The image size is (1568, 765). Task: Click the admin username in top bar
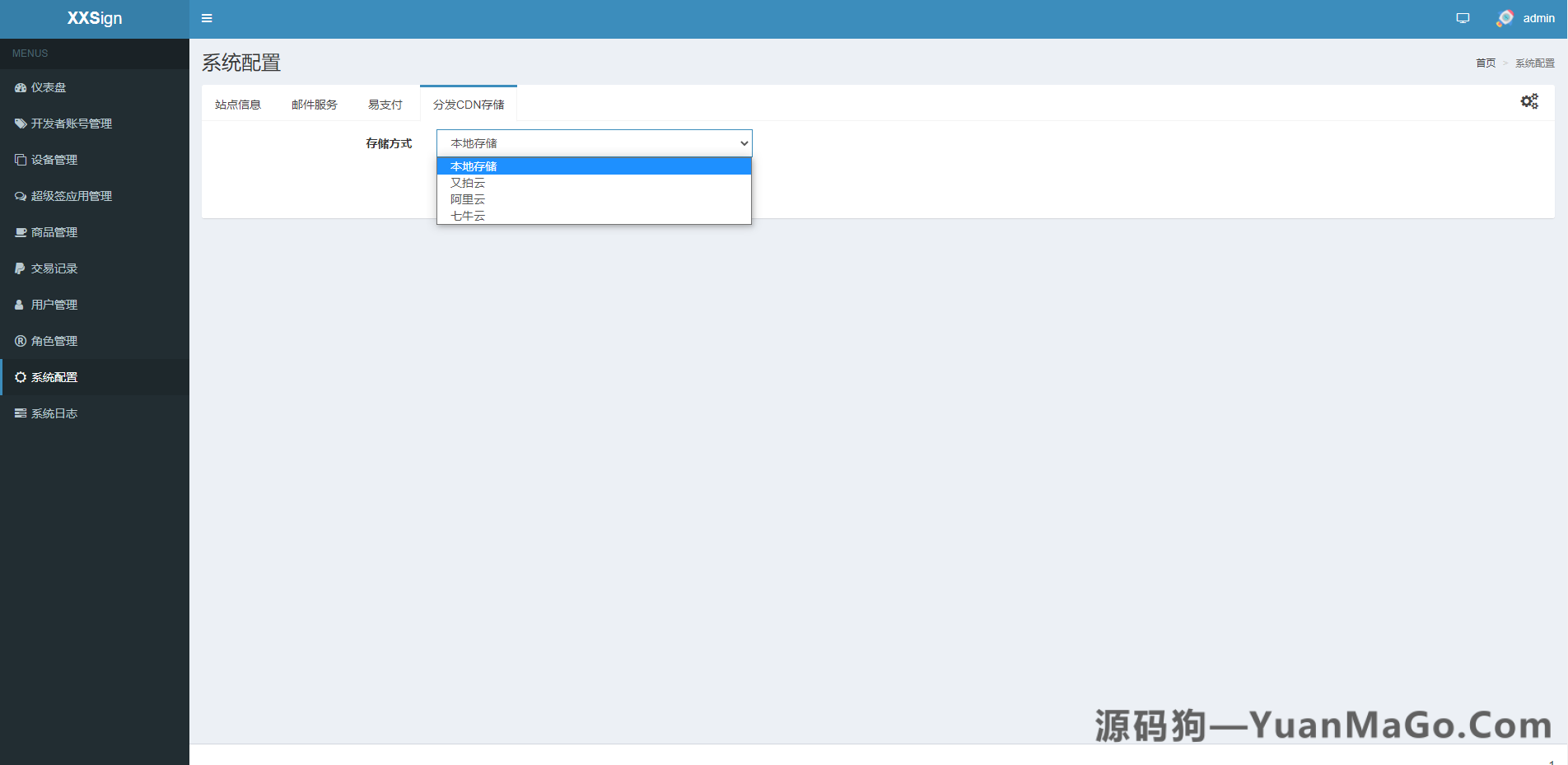[x=1538, y=18]
